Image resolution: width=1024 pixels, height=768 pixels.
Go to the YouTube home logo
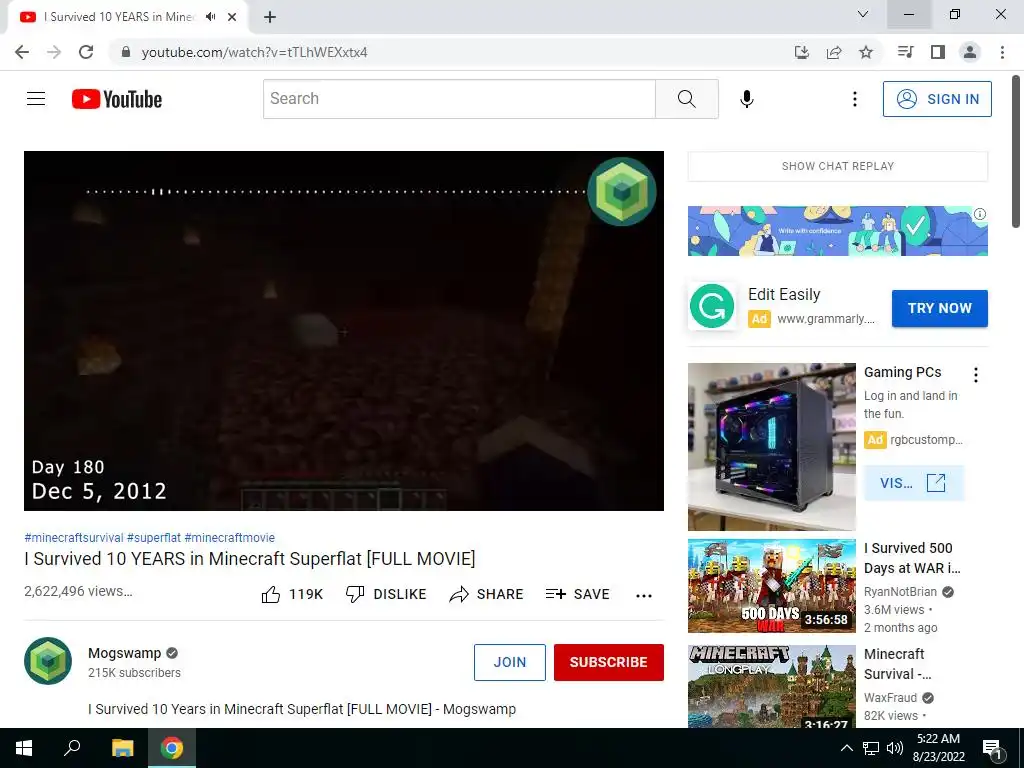117,99
